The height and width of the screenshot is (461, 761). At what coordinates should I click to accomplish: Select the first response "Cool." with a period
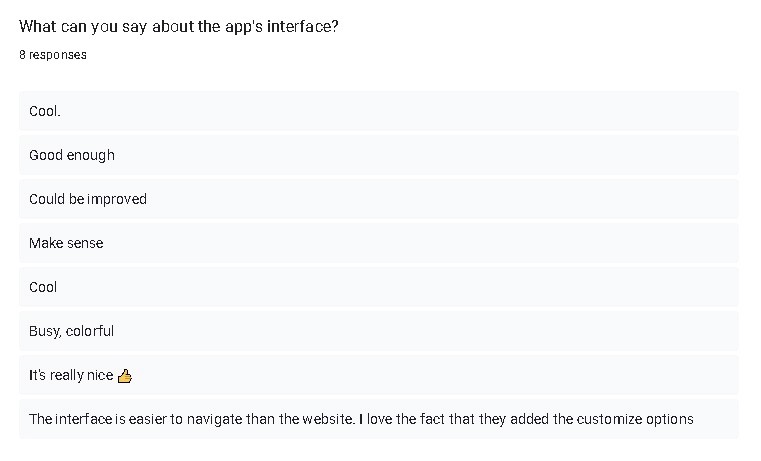coord(379,111)
